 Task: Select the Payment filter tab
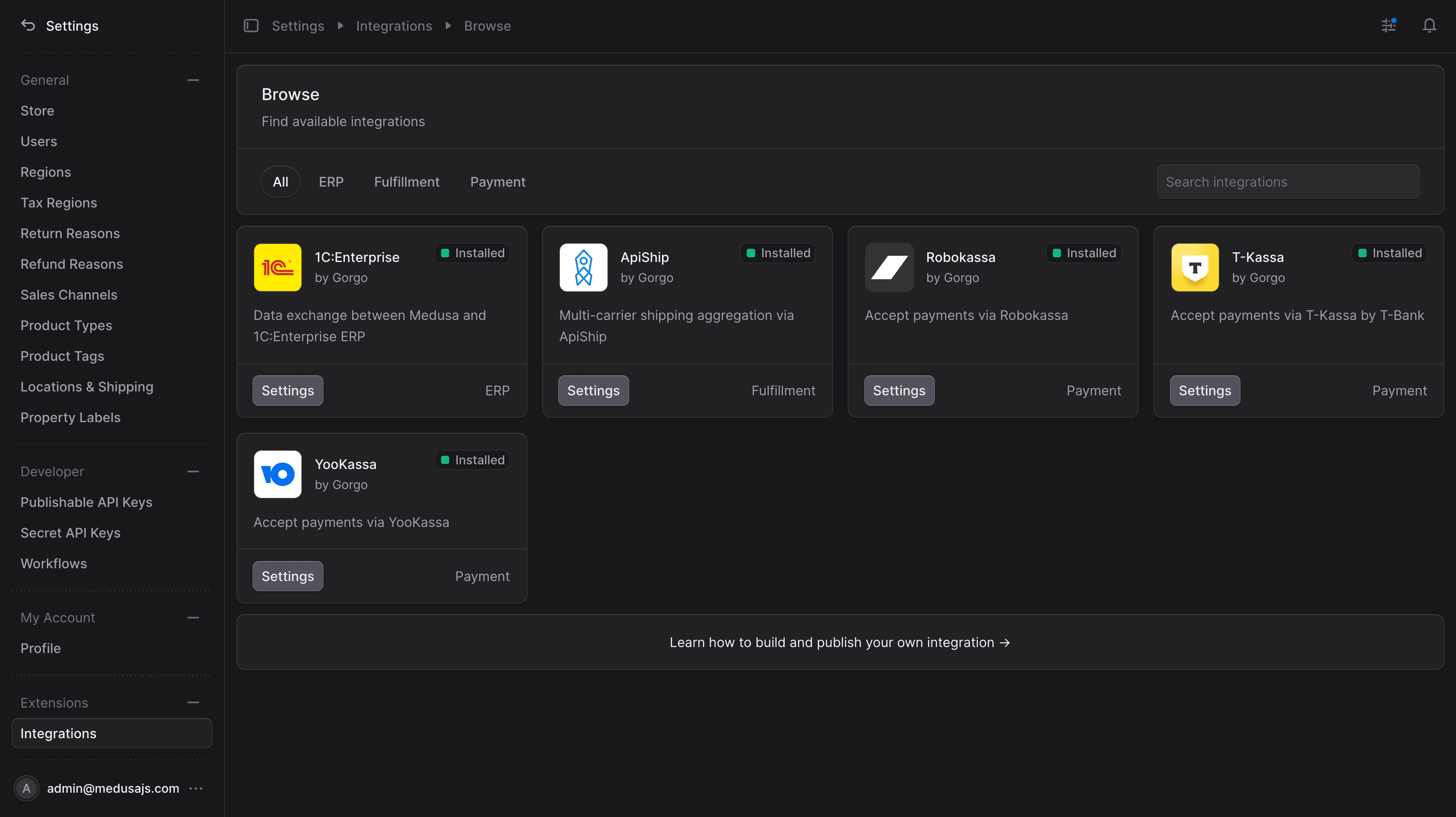point(498,182)
